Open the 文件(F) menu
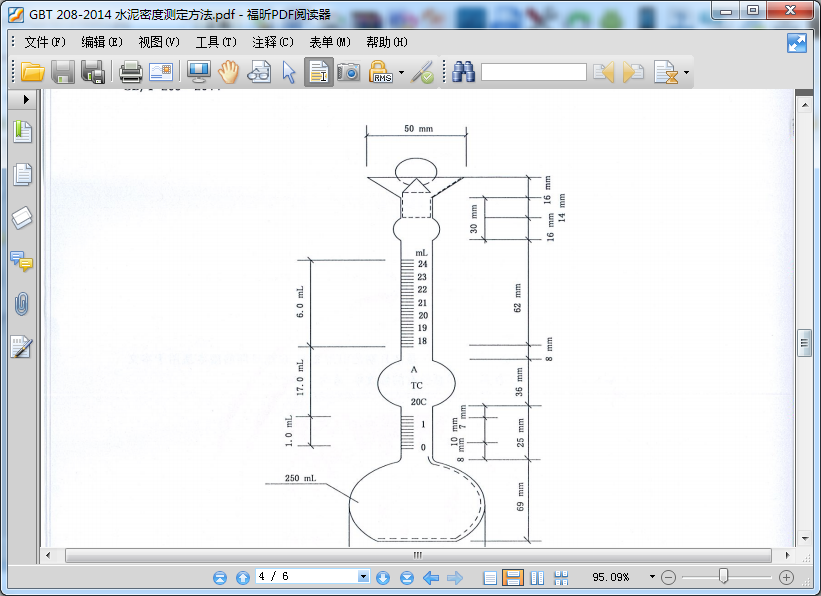This screenshot has height=596, width=821. [x=44, y=42]
